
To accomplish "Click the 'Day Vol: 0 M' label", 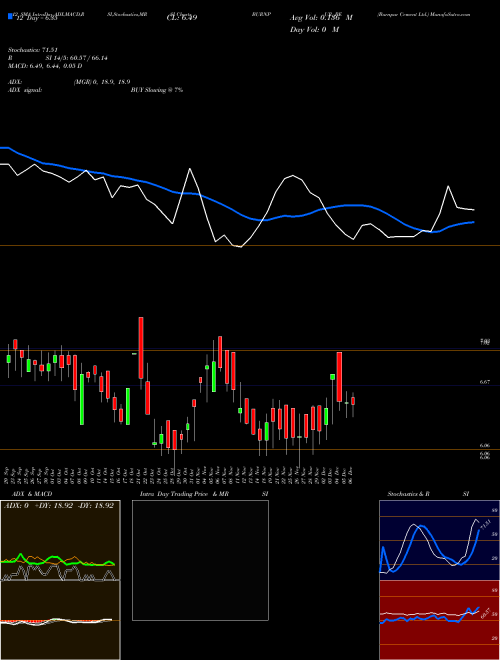I will click(314, 30).
